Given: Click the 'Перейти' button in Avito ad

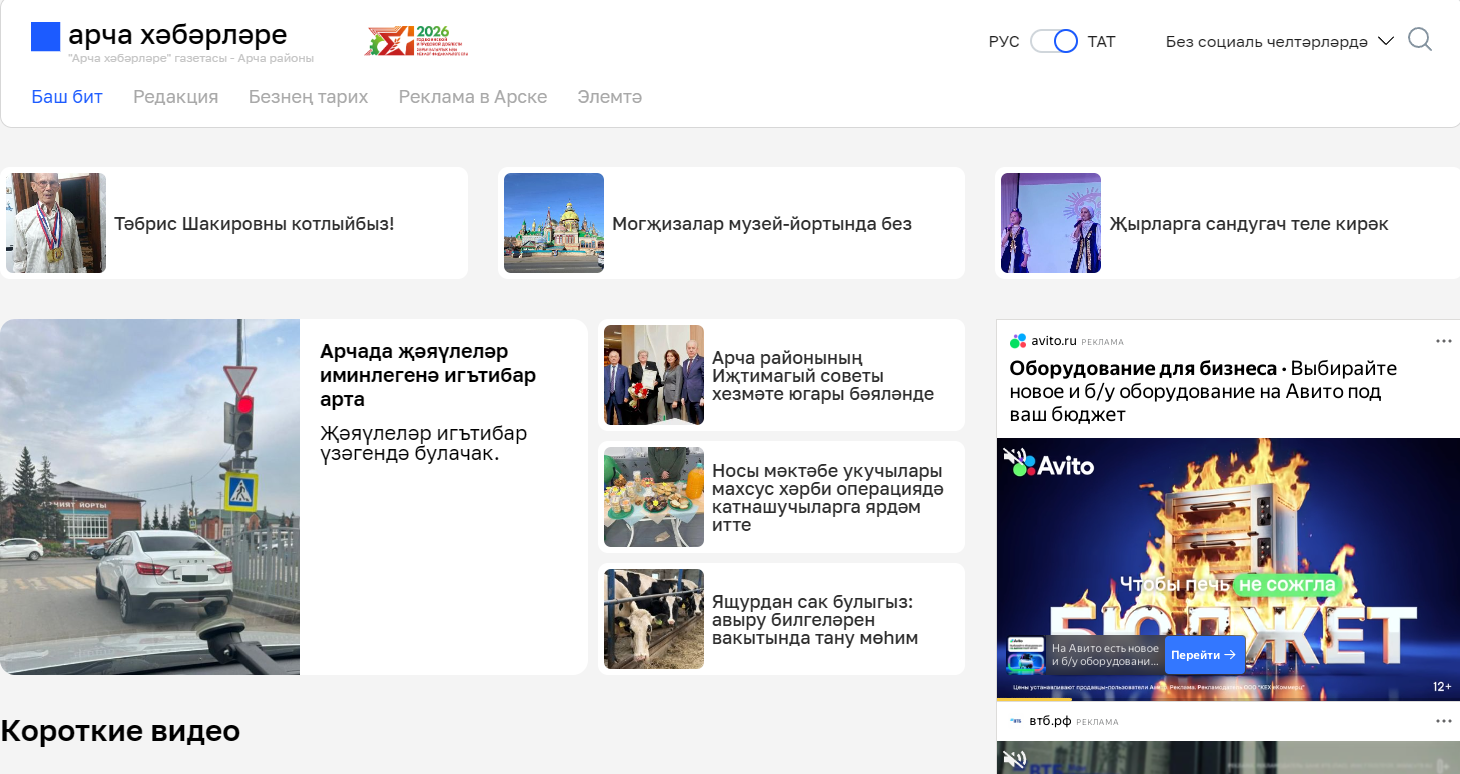Looking at the screenshot, I should (x=1205, y=655).
